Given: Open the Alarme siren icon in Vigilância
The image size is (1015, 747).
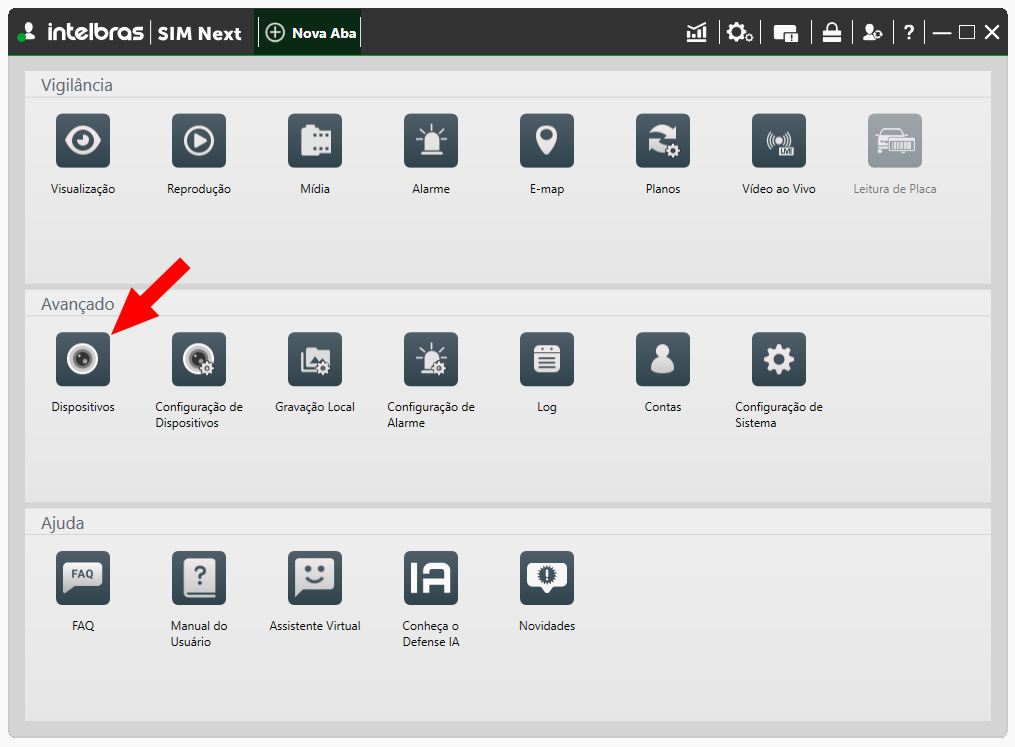Looking at the screenshot, I should pos(430,140).
